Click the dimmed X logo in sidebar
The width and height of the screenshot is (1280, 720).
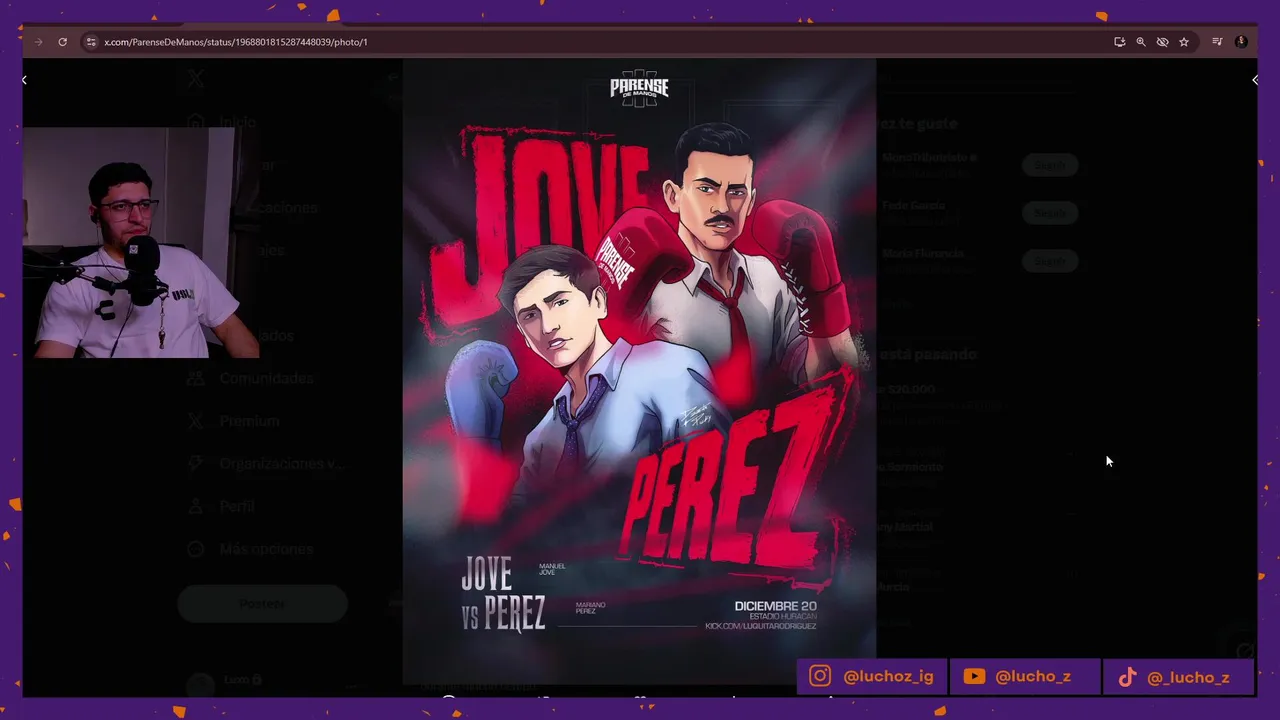tap(196, 79)
